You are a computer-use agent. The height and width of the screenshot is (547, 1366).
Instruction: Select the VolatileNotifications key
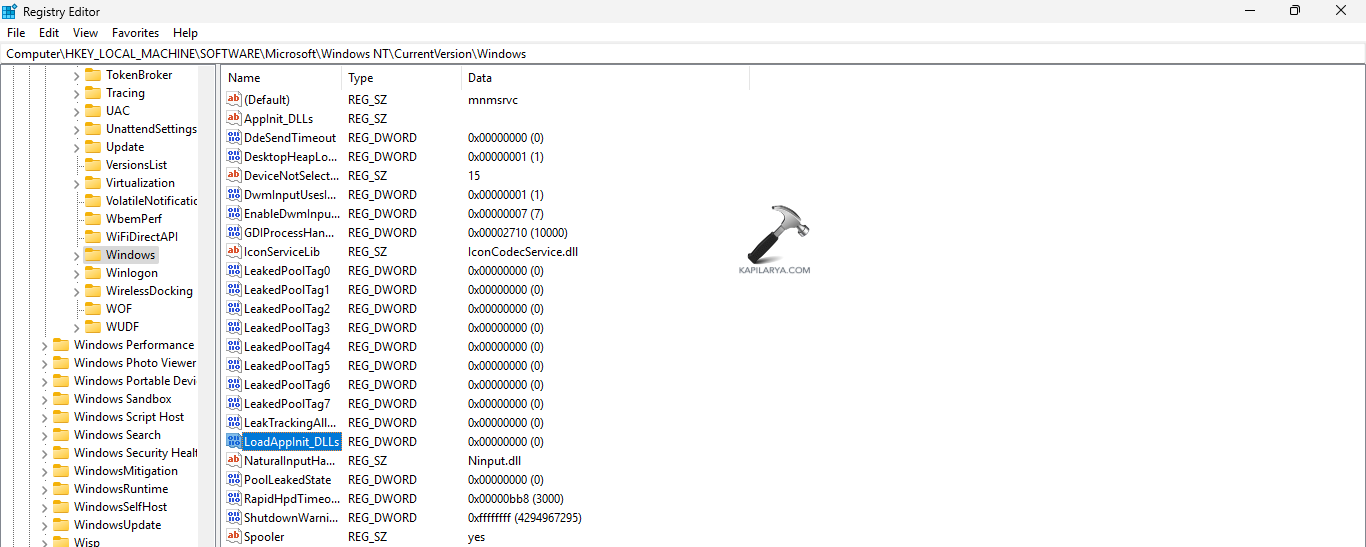point(151,201)
